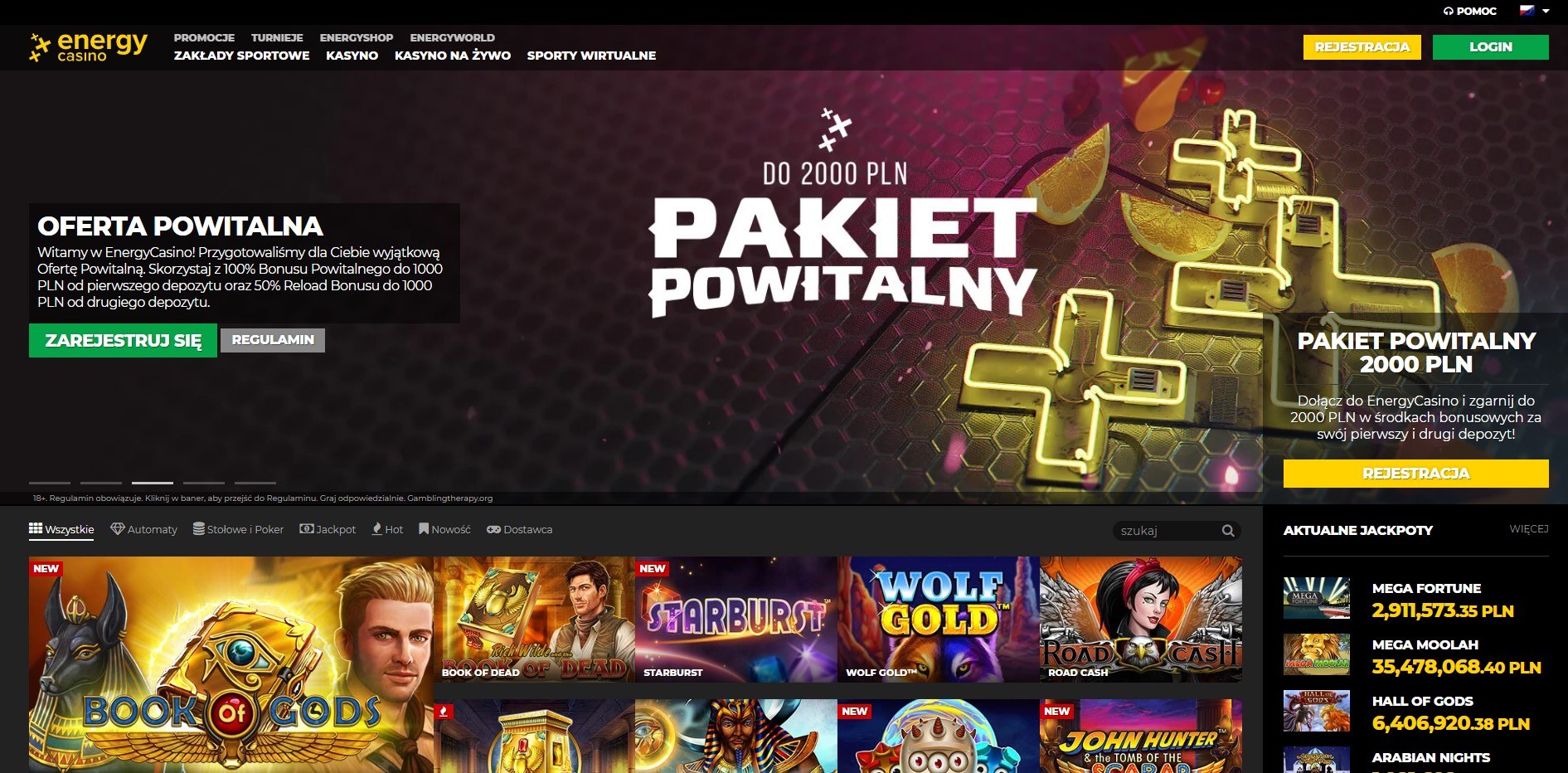Select the Hot flame category
The height and width of the screenshot is (773, 1568).
pyautogui.click(x=377, y=529)
